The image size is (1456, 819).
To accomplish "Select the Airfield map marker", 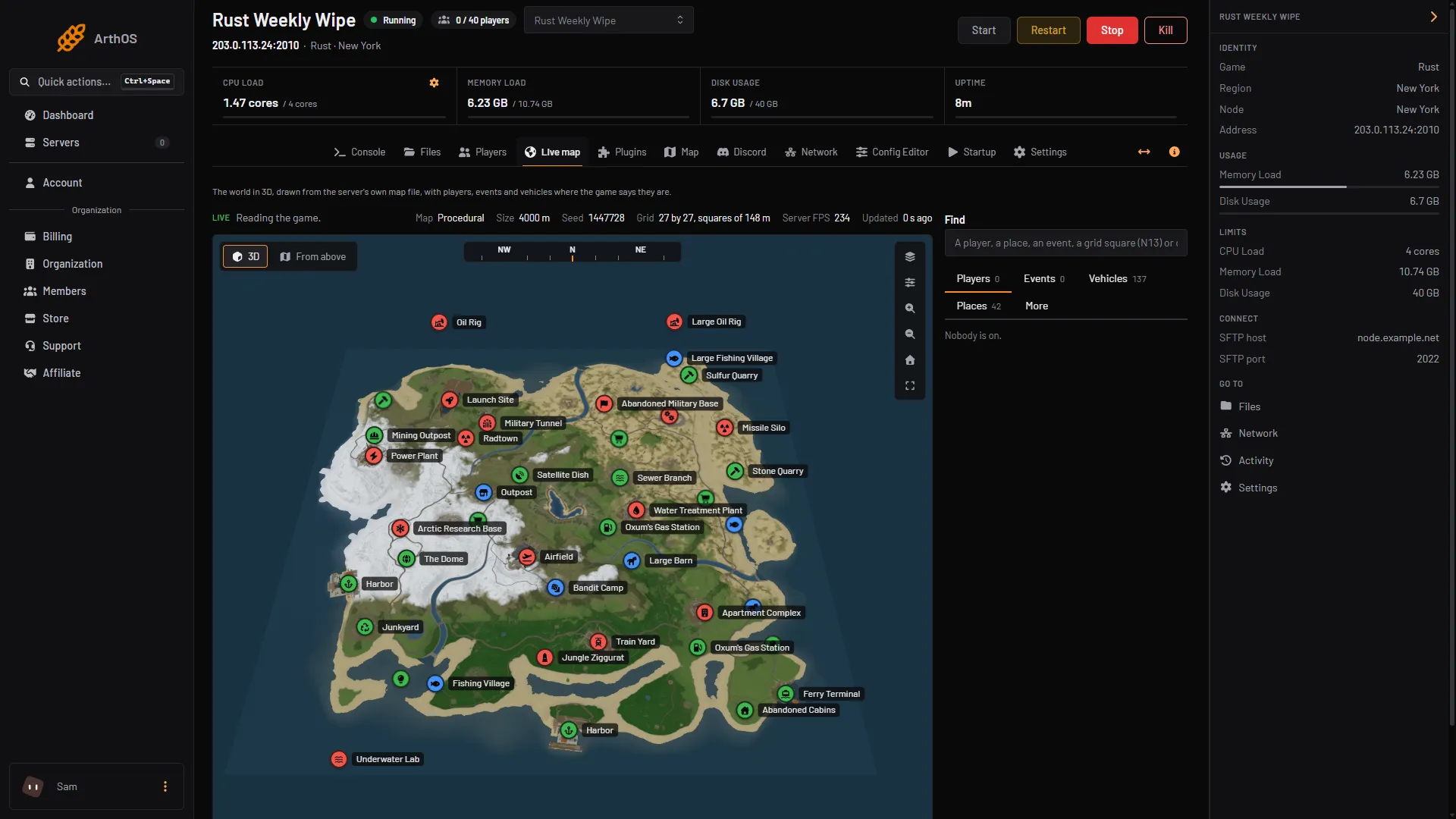I will [527, 557].
